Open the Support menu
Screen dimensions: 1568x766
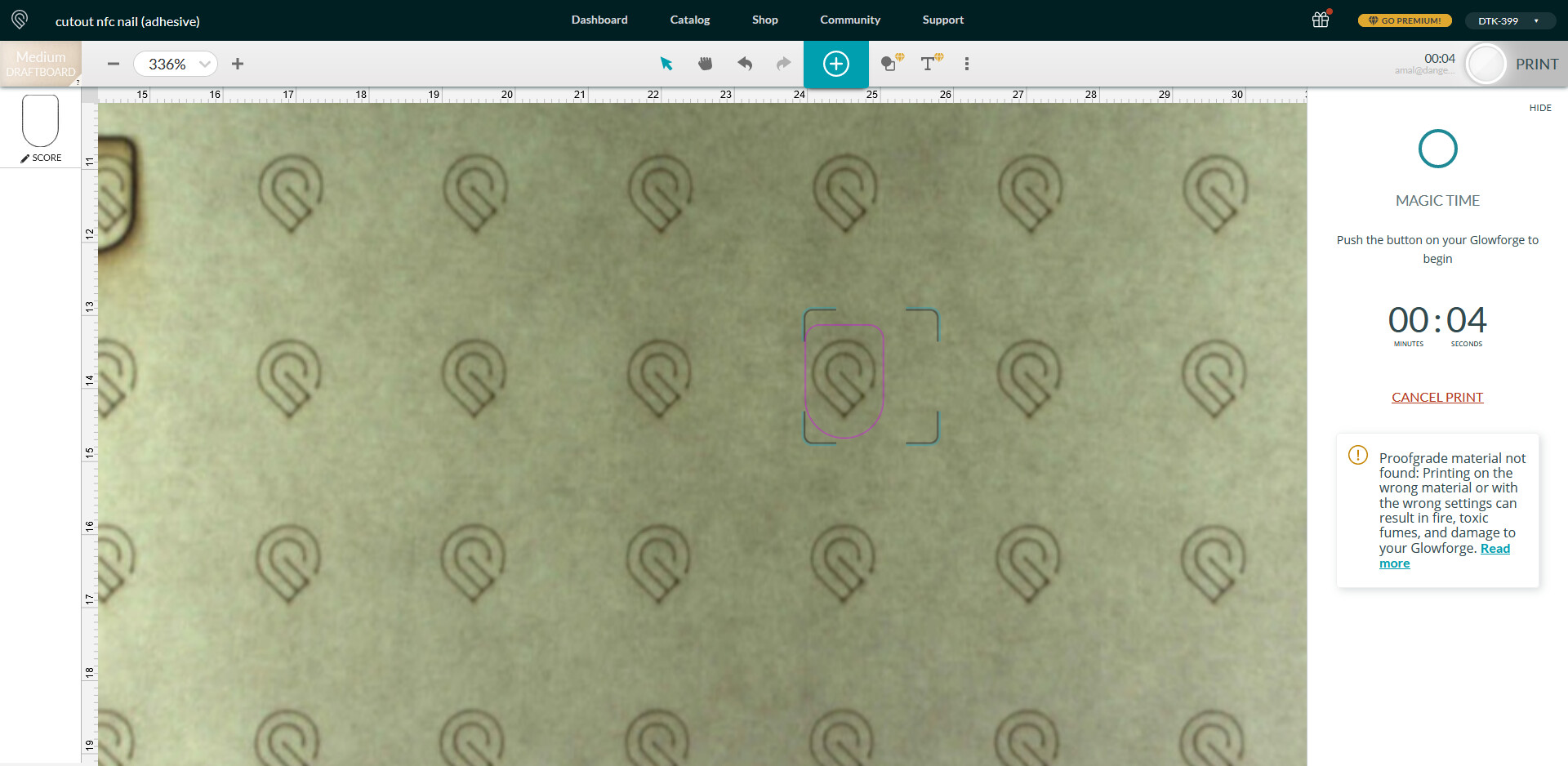click(x=943, y=20)
